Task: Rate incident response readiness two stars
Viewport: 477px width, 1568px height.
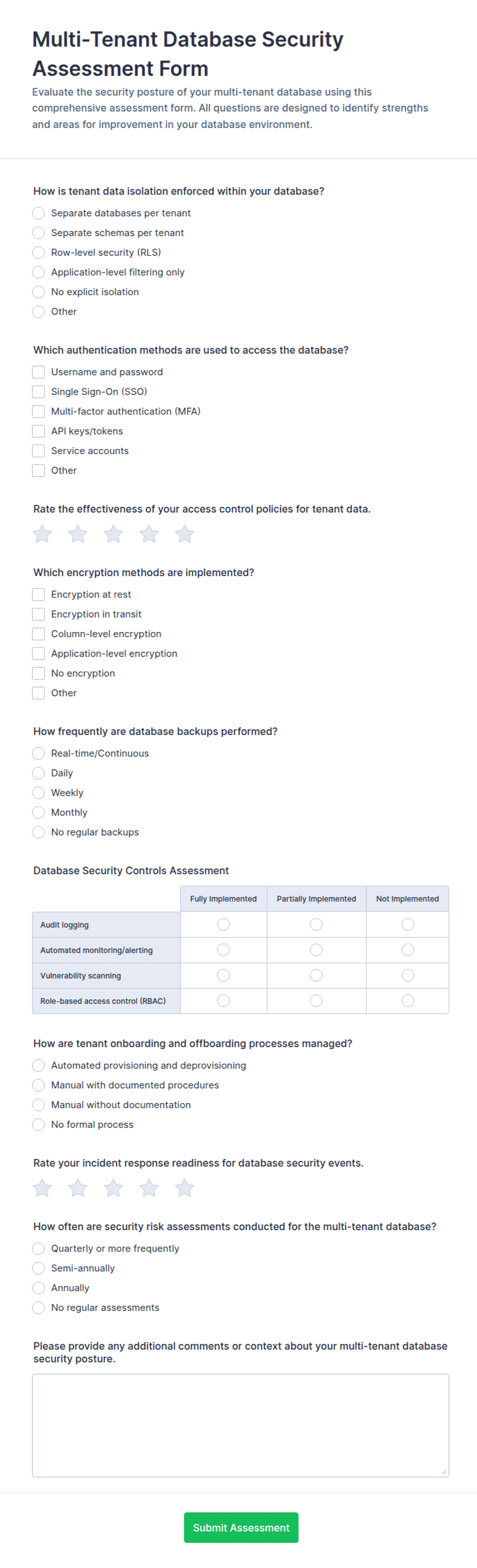Action: [78, 1188]
